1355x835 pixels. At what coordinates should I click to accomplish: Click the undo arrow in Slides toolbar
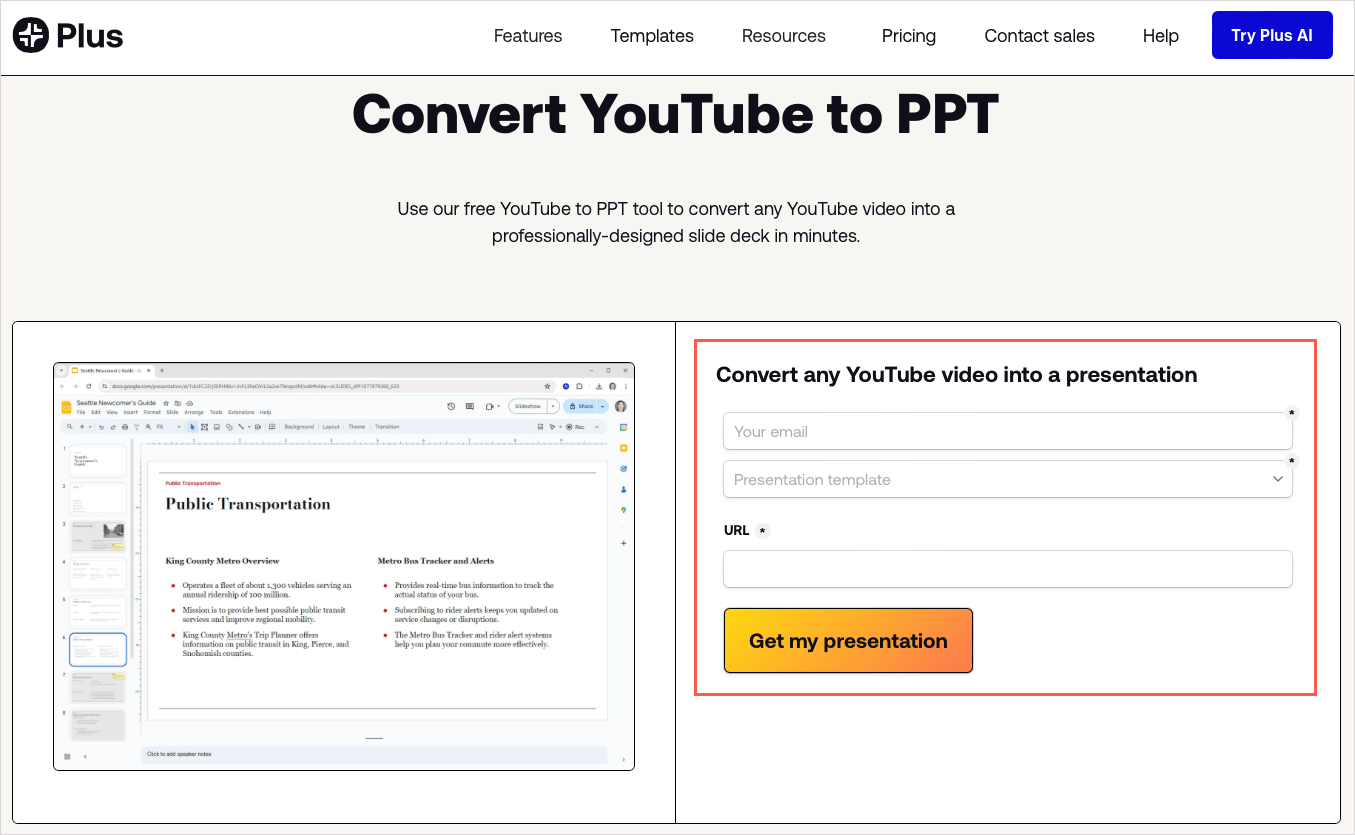click(x=101, y=427)
